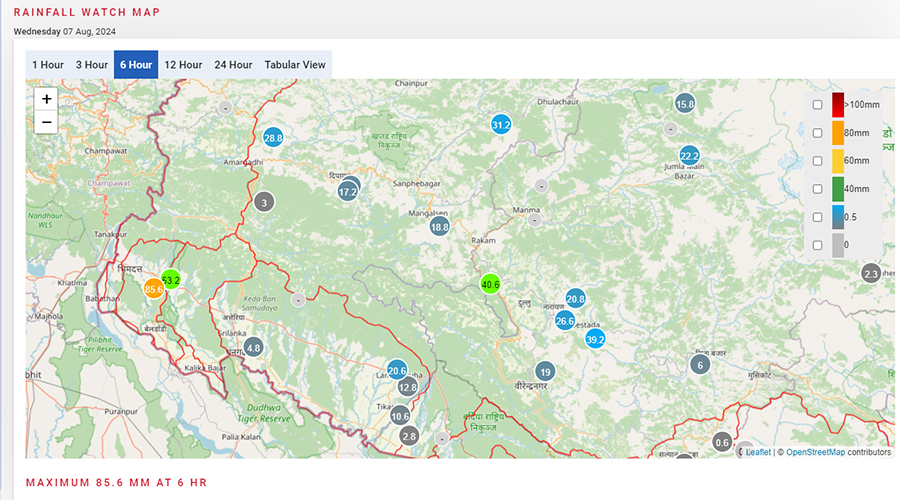Switch to the 24 Hour tab
The image size is (900, 500).
pos(233,65)
